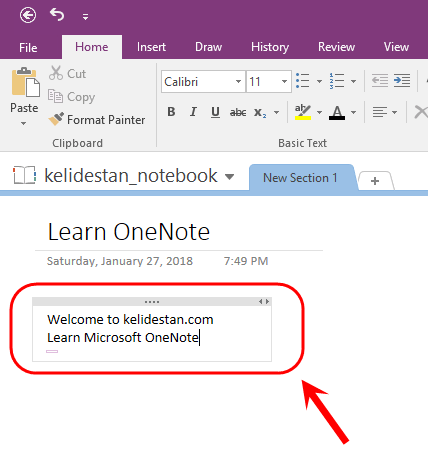Click the time 7:49 PM
This screenshot has height=473, width=428.
(246, 261)
